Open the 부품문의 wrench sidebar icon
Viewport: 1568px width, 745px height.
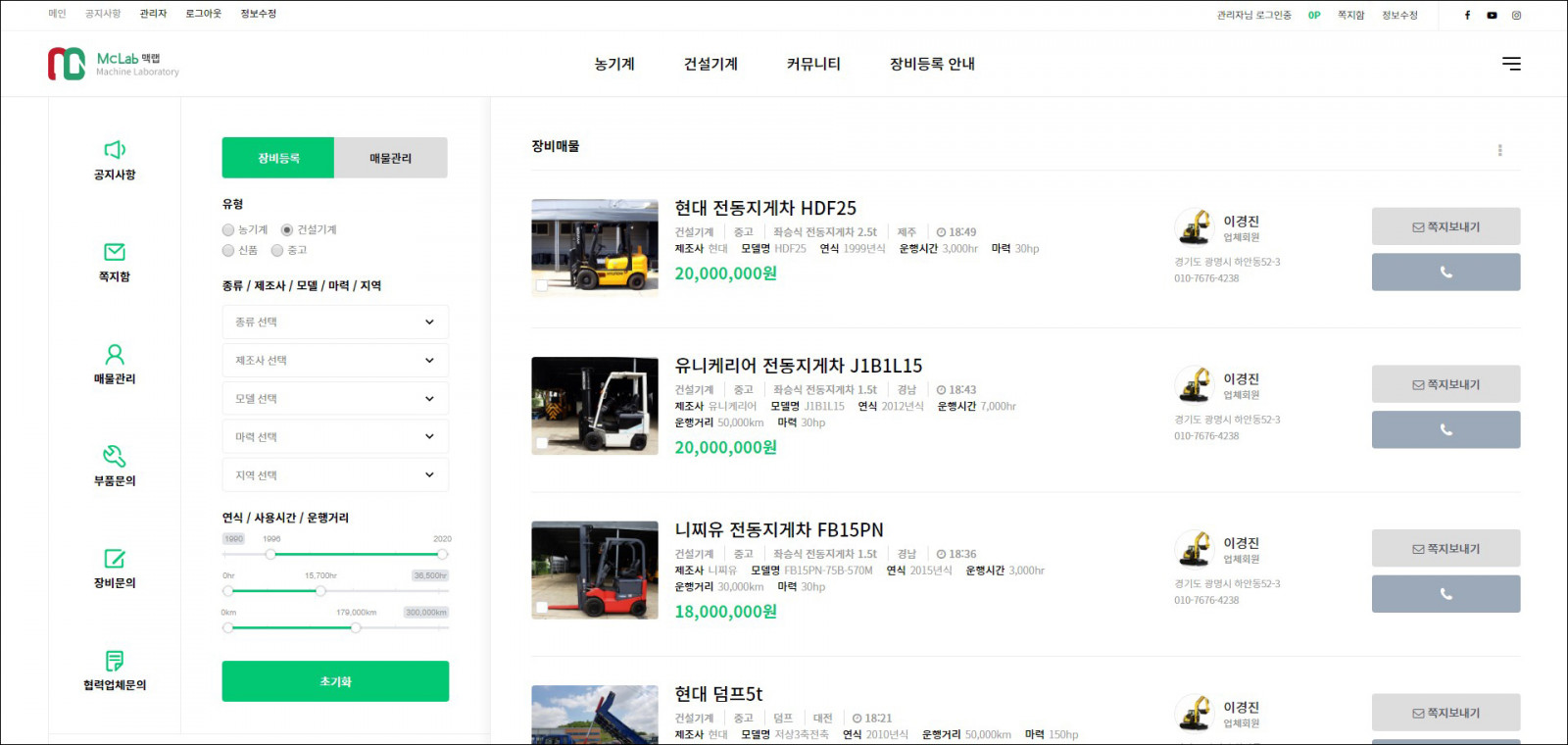(115, 456)
